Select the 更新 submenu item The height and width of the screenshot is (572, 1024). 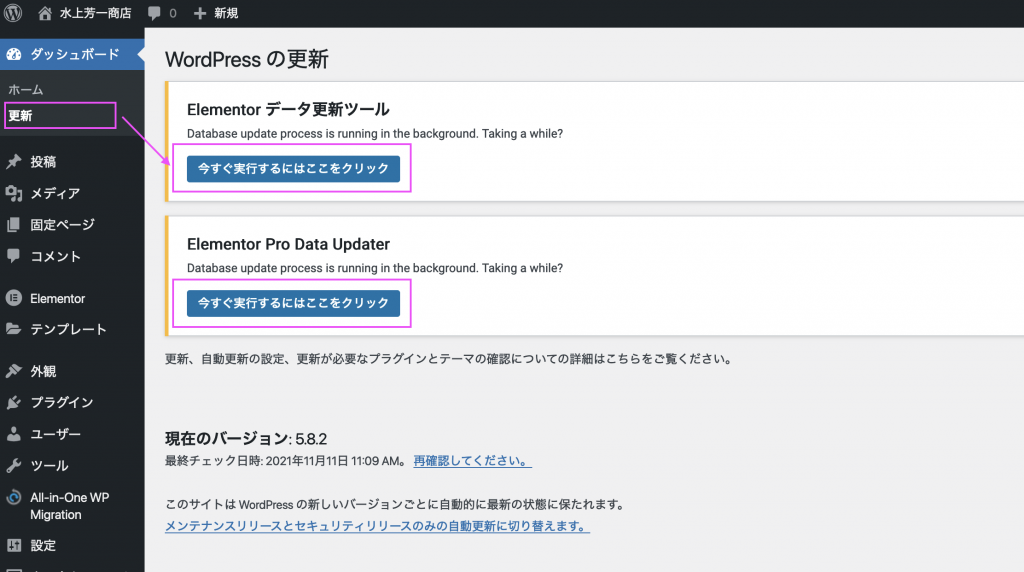[21, 116]
